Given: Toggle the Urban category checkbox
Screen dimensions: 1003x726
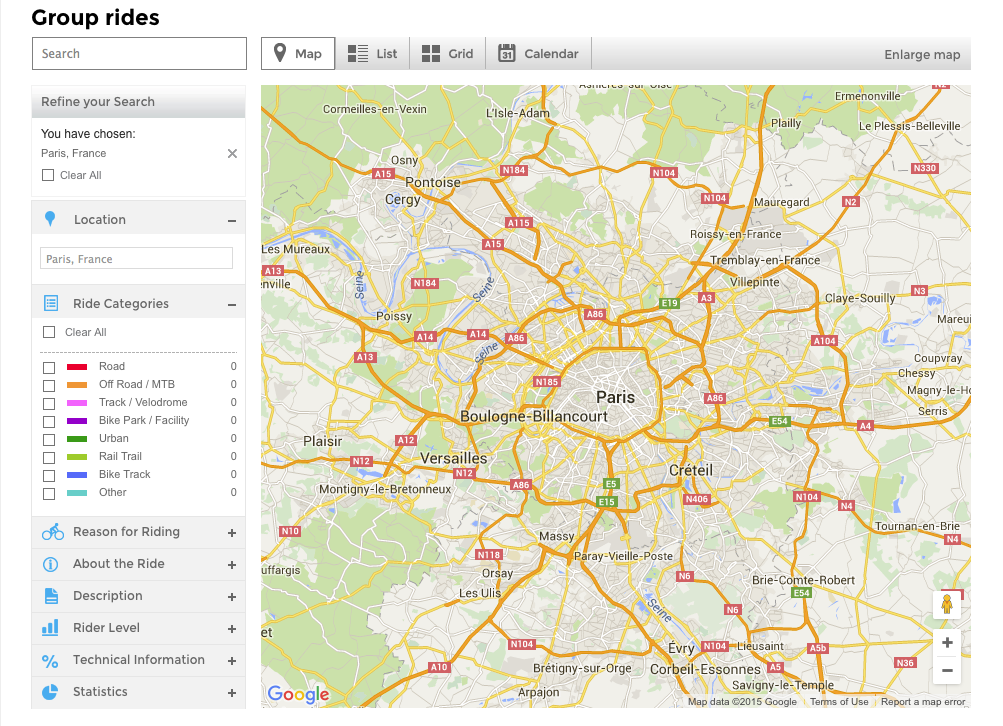Looking at the screenshot, I should (49, 439).
